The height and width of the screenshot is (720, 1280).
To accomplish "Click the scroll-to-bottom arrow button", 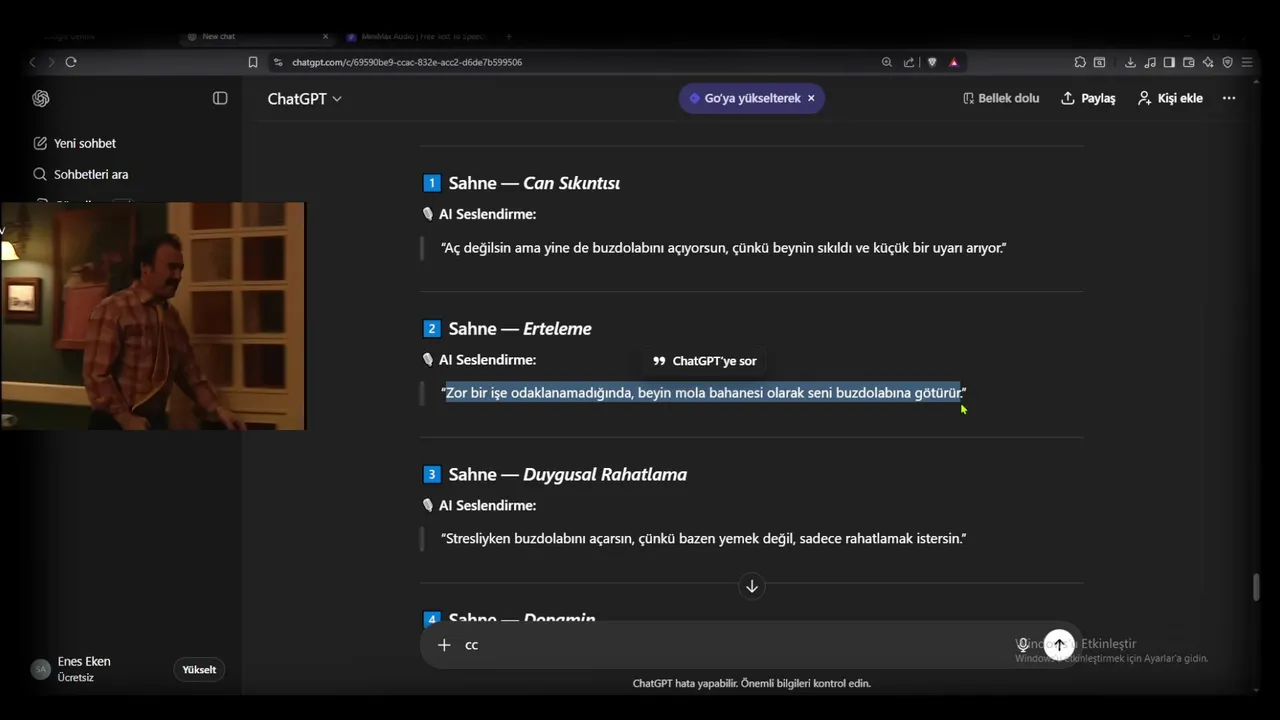I will 752,586.
